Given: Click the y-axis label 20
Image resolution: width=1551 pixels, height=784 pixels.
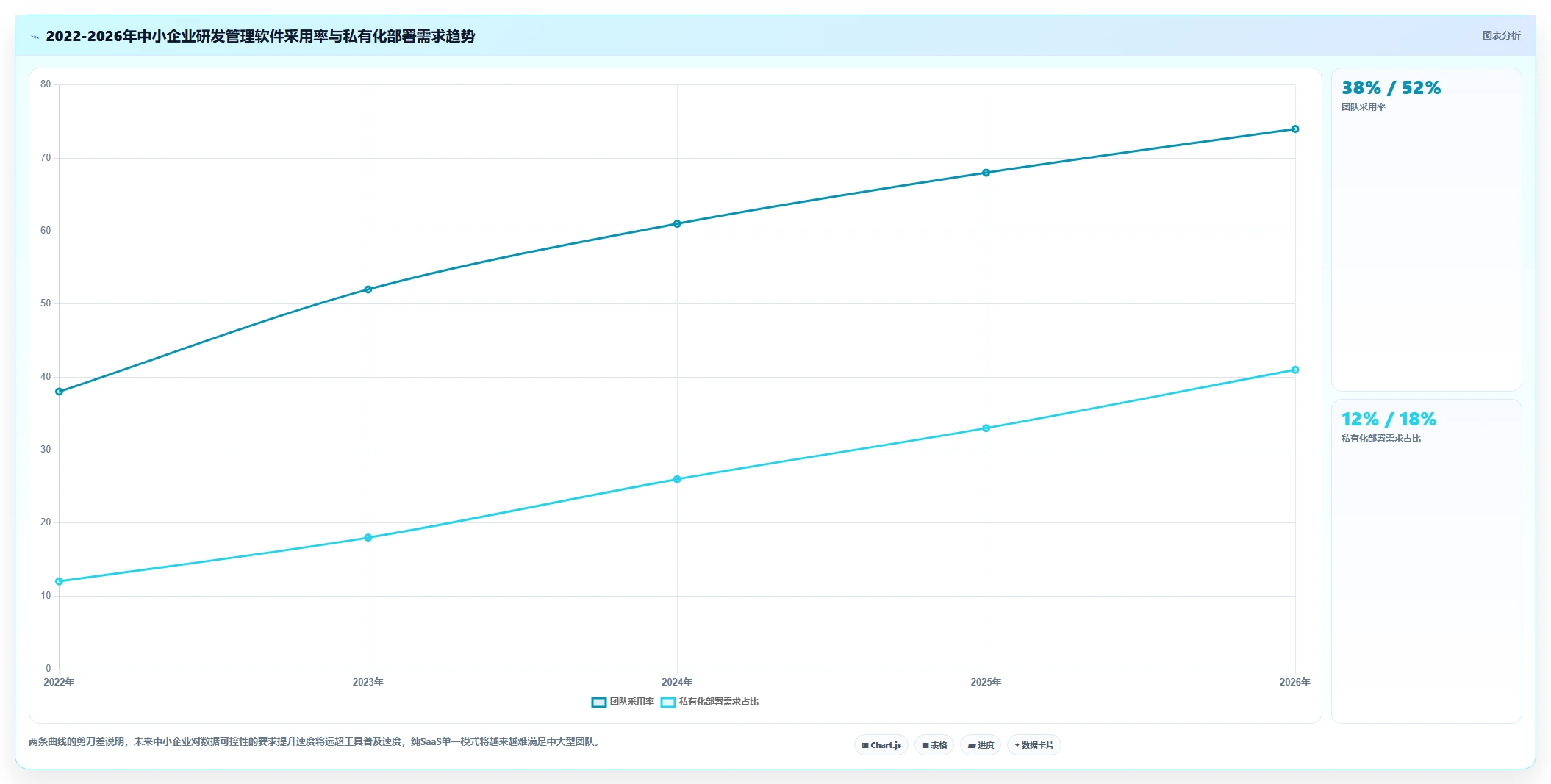Looking at the screenshot, I should coord(46,522).
